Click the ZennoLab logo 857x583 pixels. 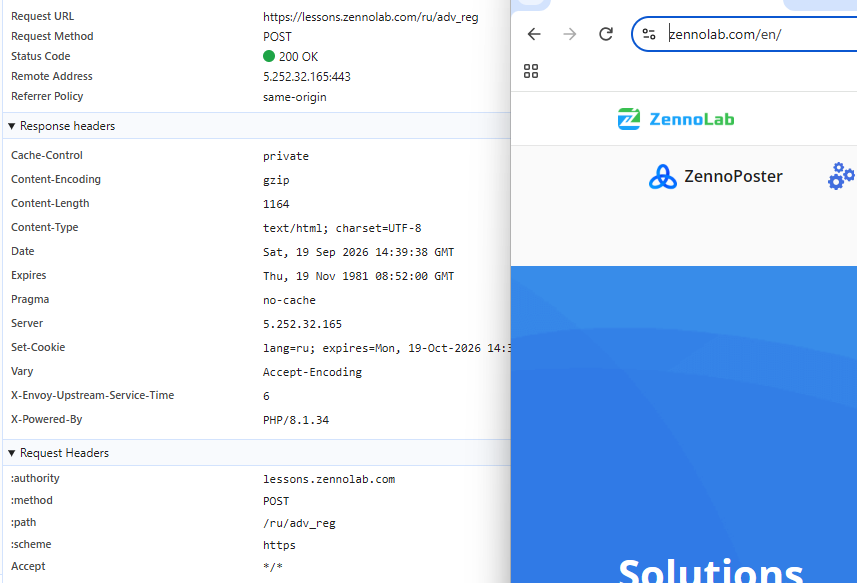click(676, 119)
